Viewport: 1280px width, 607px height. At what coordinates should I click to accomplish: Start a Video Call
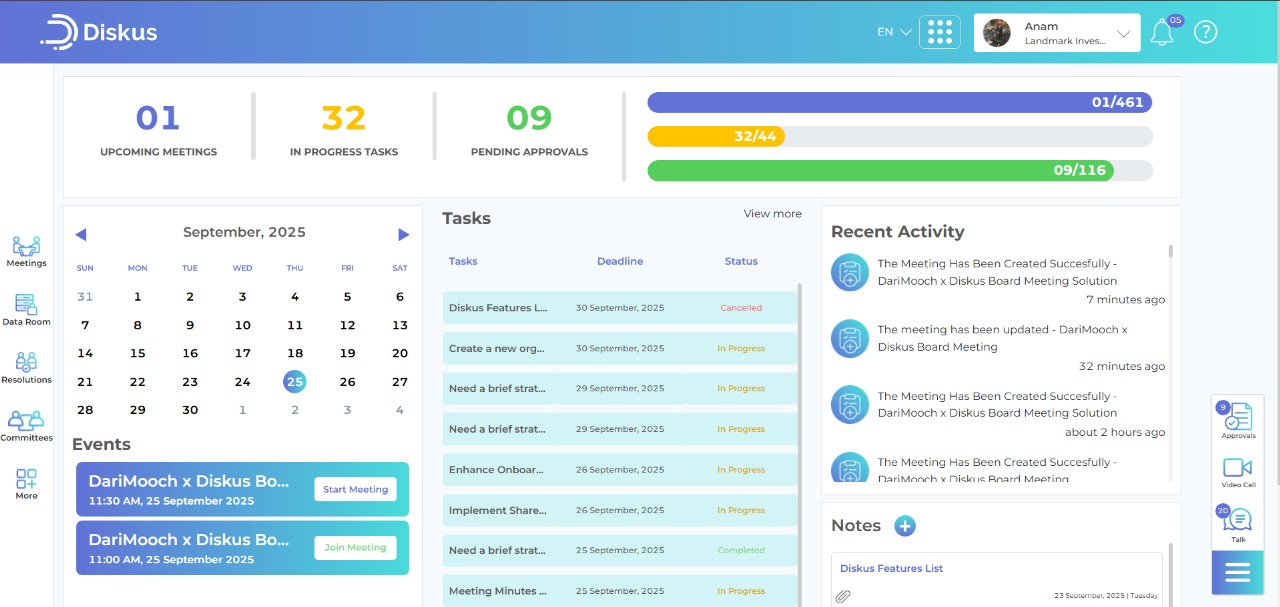click(1238, 469)
